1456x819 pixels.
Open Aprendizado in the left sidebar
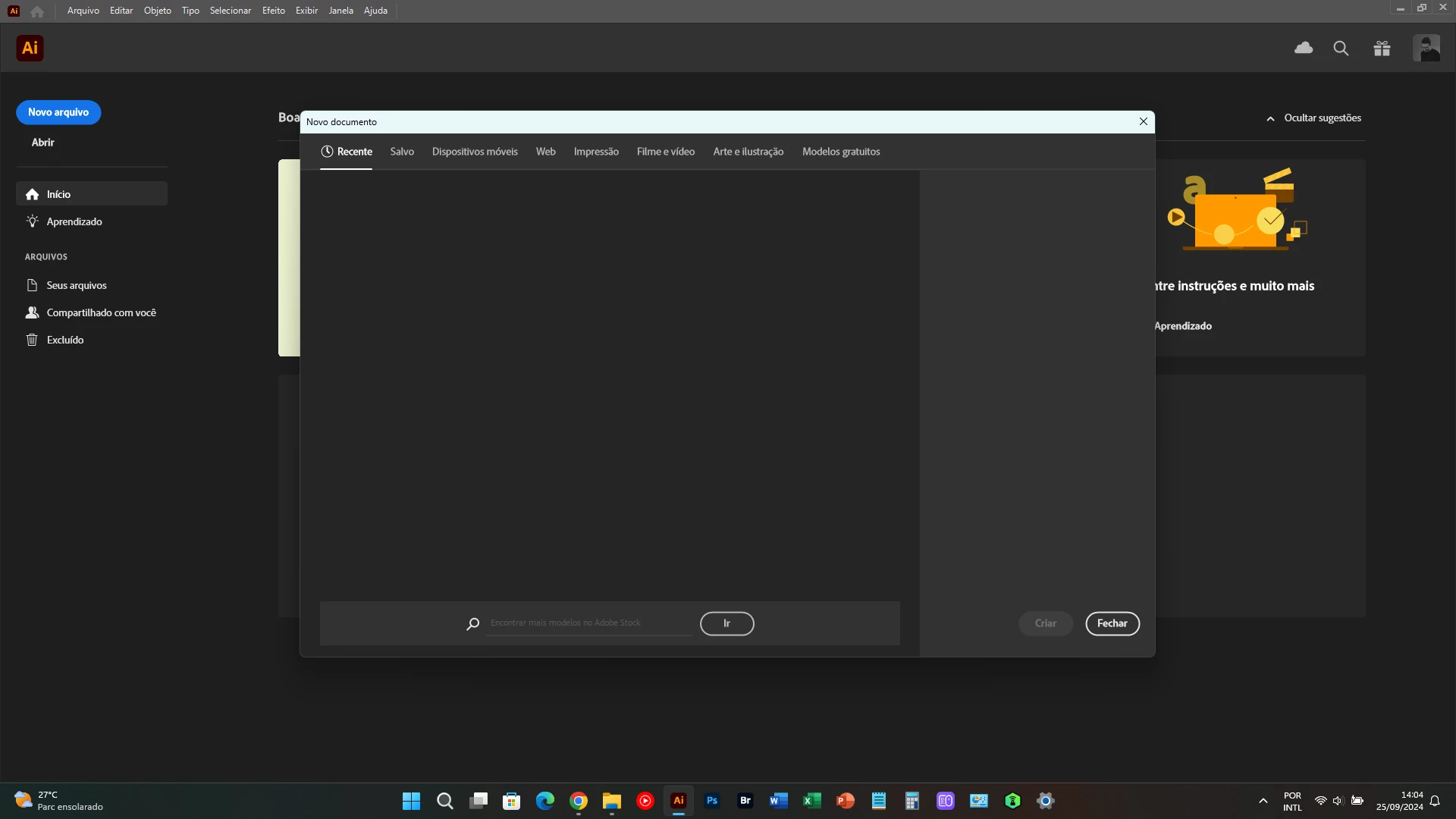(x=74, y=221)
